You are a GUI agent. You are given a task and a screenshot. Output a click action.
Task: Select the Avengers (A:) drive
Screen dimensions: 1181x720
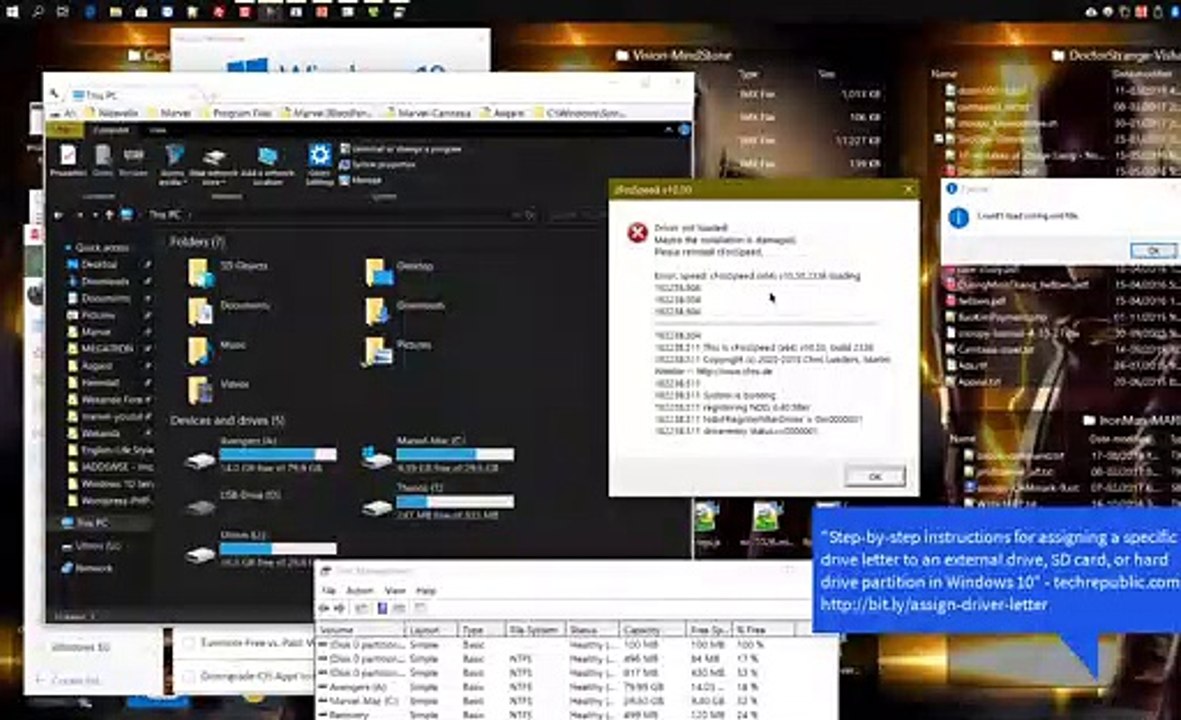[x=261, y=454]
